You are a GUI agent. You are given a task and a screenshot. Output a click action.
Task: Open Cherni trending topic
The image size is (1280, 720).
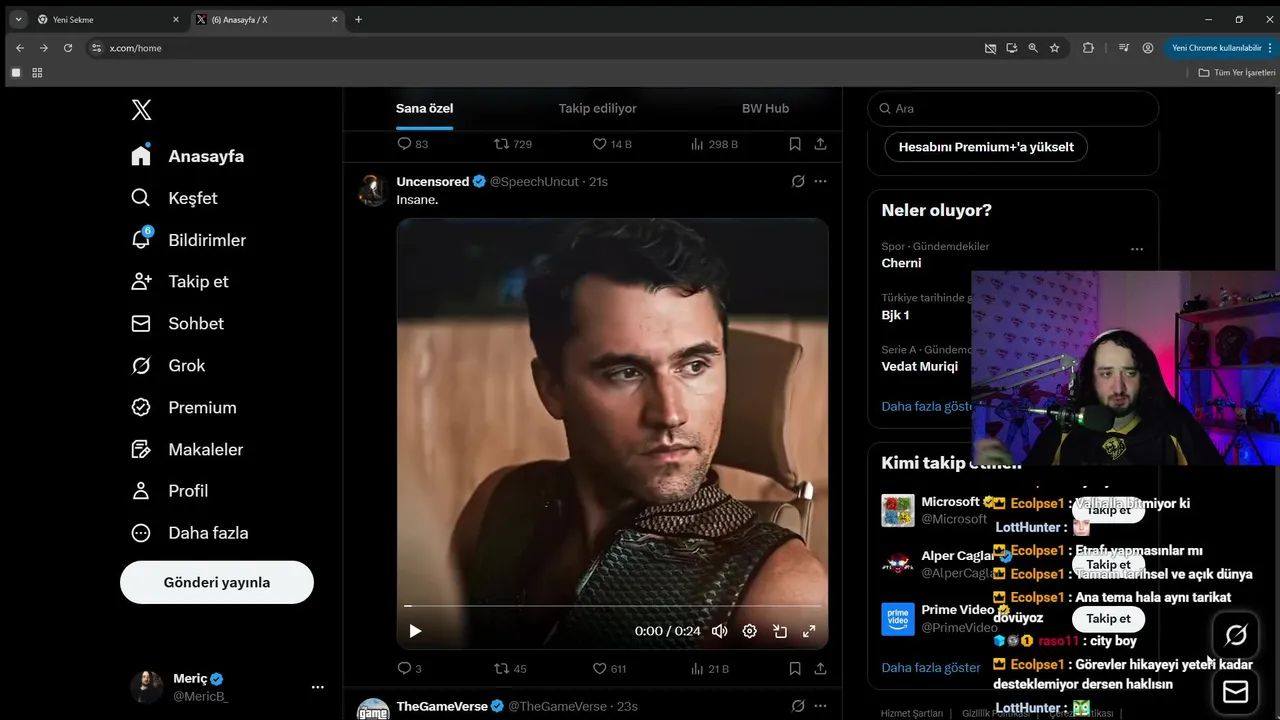[x=901, y=263]
